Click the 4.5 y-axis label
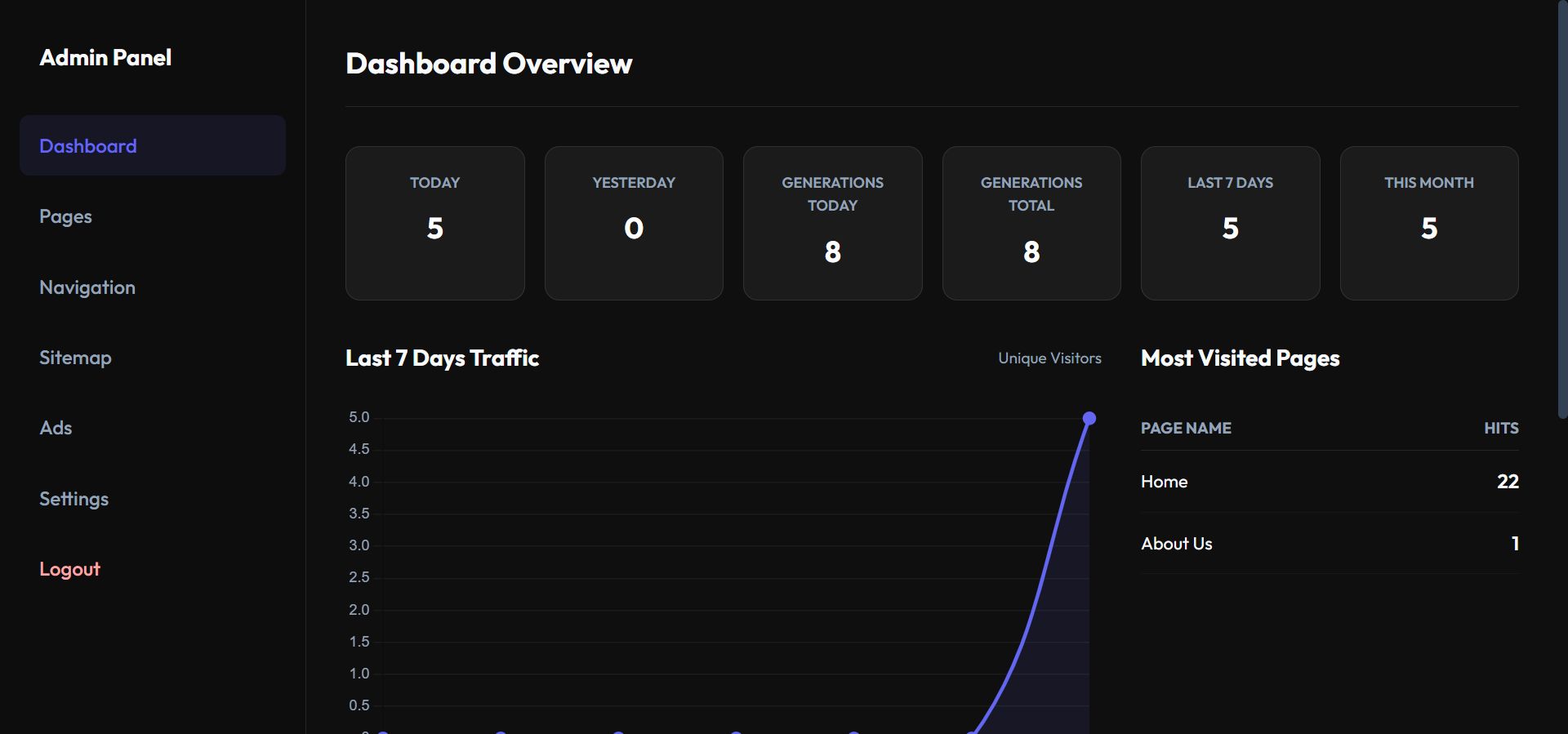This screenshot has width=1568, height=734. pyautogui.click(x=359, y=449)
